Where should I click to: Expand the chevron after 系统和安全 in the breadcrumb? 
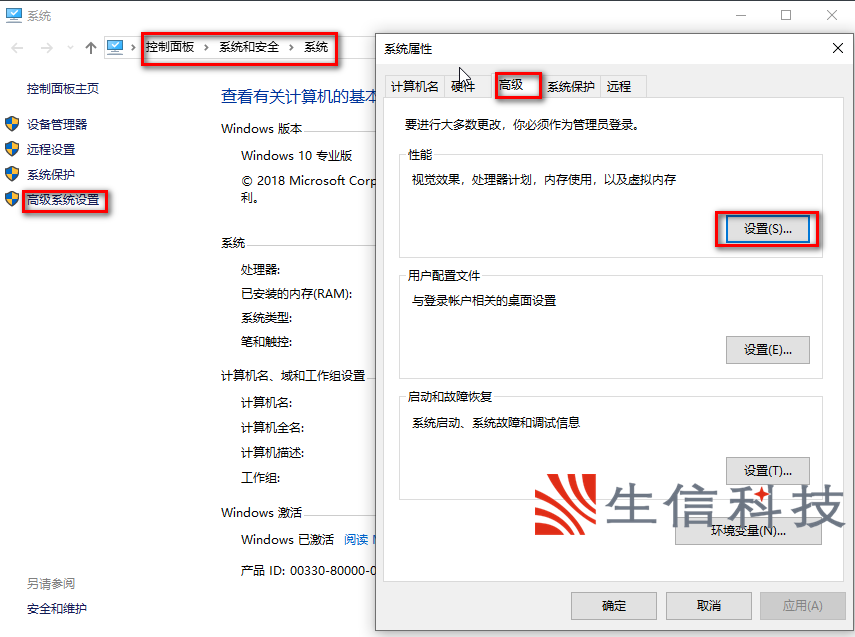tap(291, 48)
